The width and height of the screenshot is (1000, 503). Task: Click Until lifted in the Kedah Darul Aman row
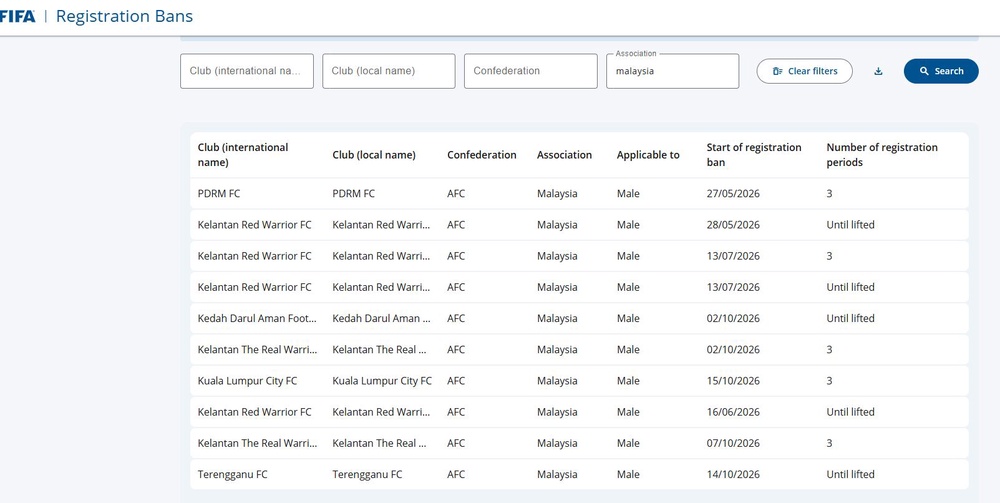[x=850, y=319]
